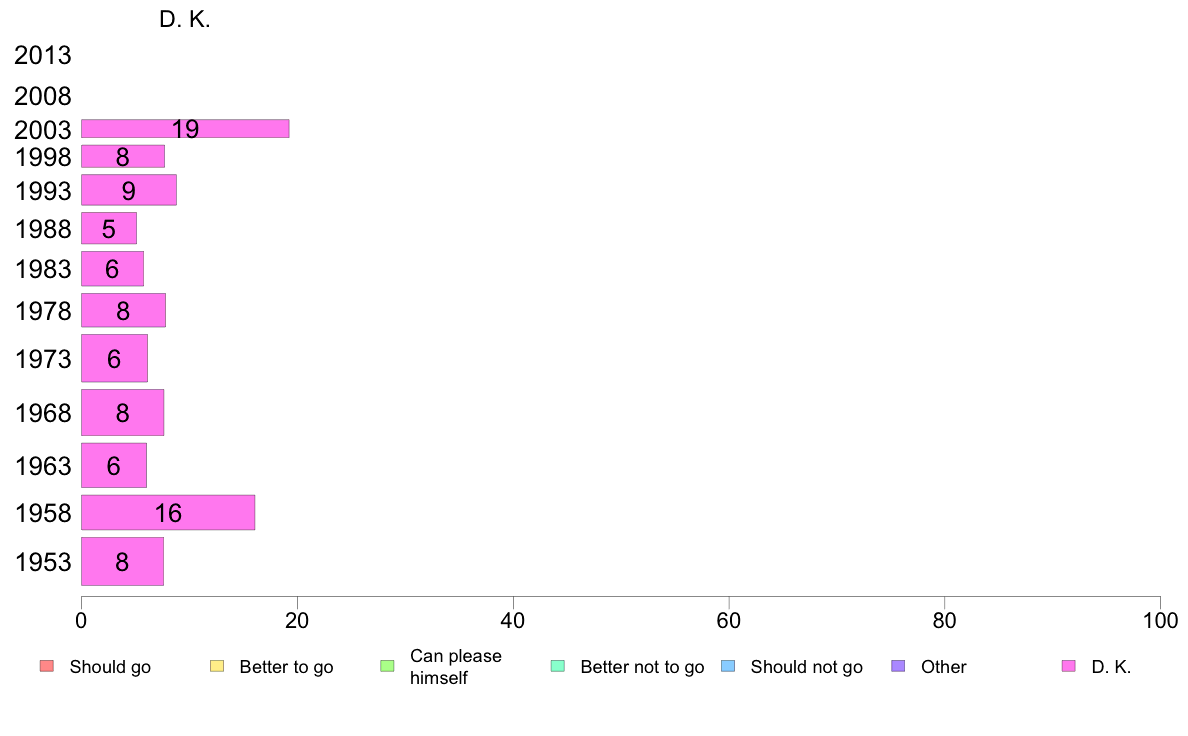Click the red Should go legend swatch
The image size is (1188, 736).
pyautogui.click(x=47, y=666)
